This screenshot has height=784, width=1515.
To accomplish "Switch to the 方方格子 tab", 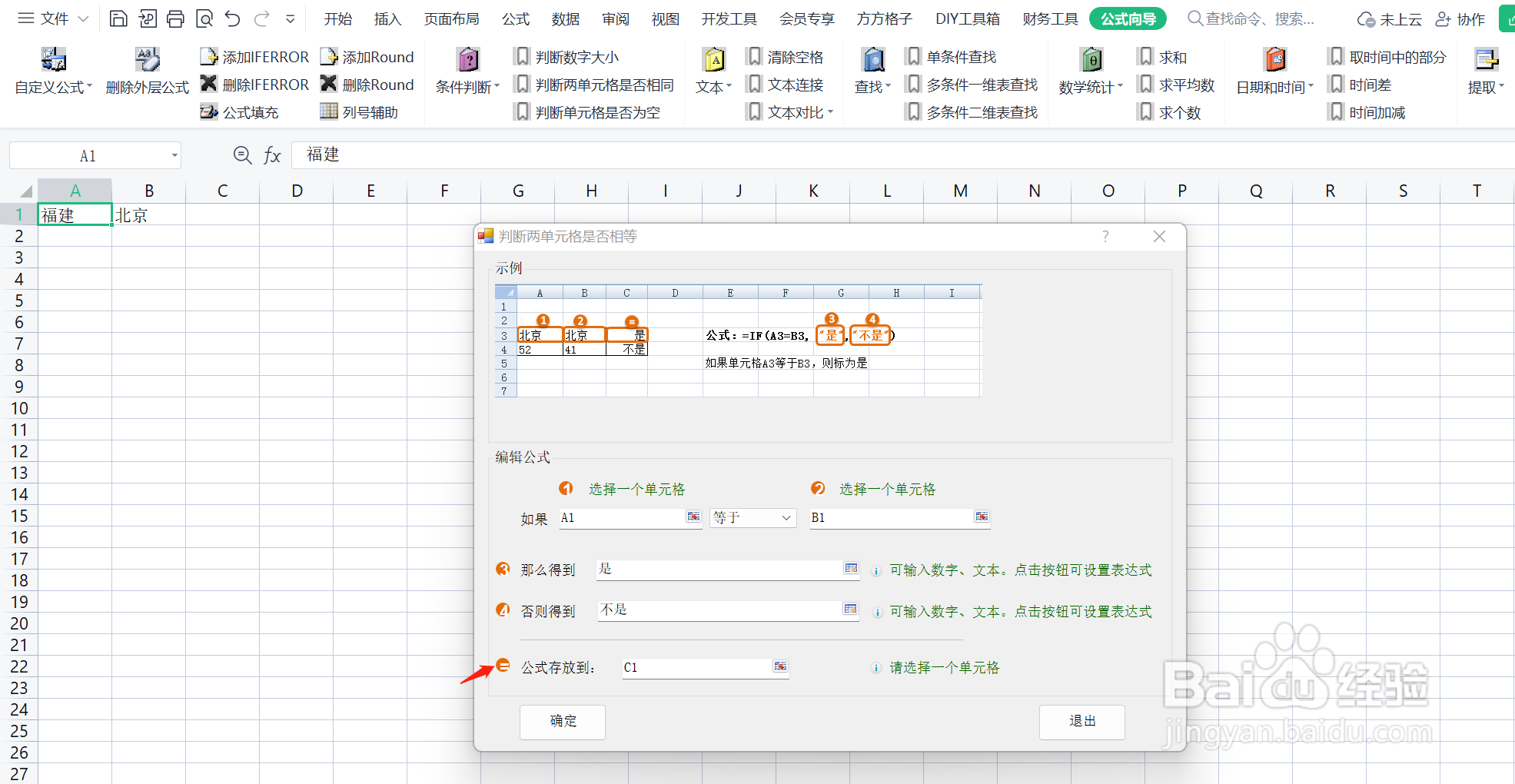I will (x=885, y=19).
